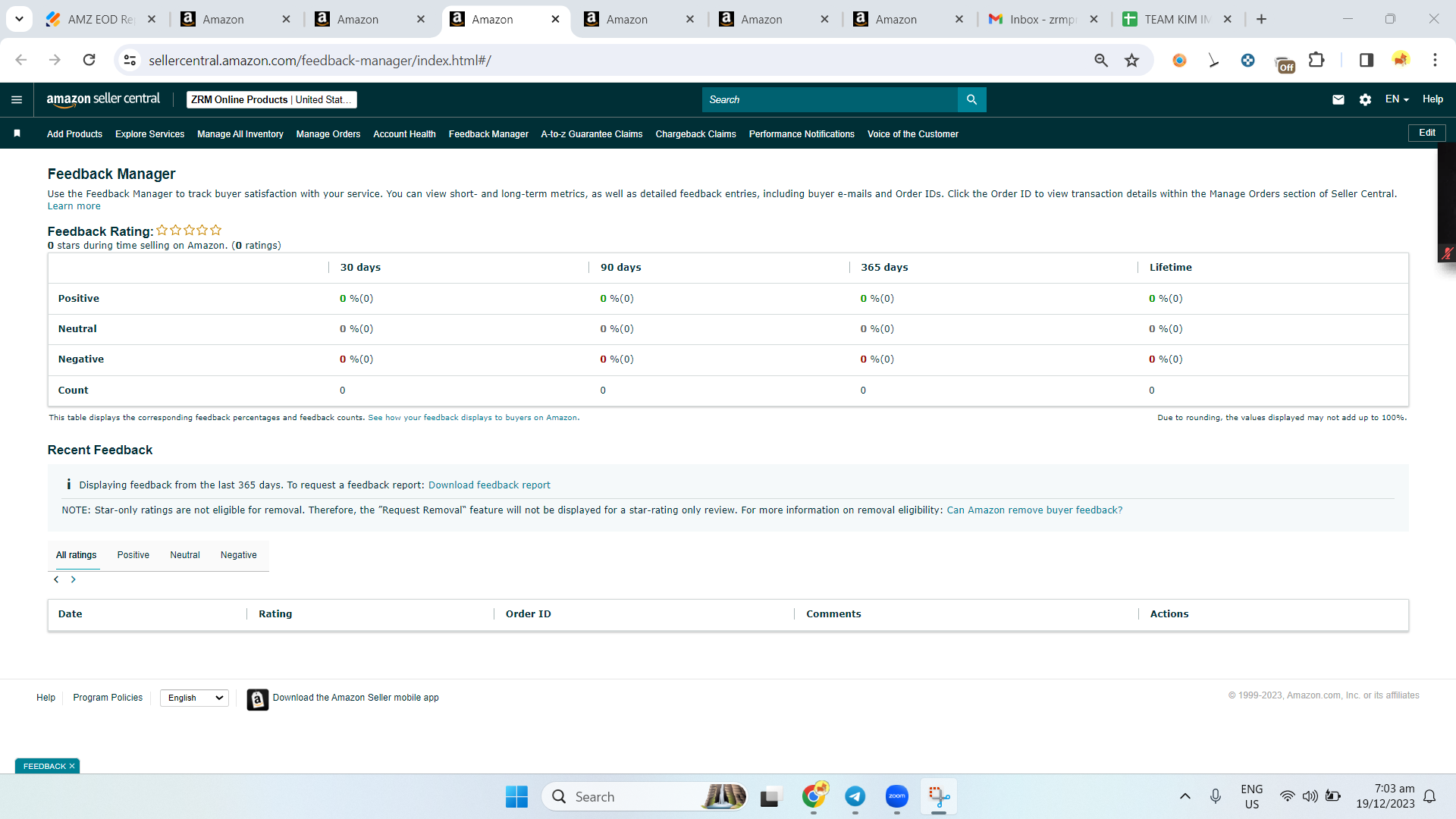Screen dimensions: 1456x819
Task: Open a new browser tab
Action: tap(1261, 19)
